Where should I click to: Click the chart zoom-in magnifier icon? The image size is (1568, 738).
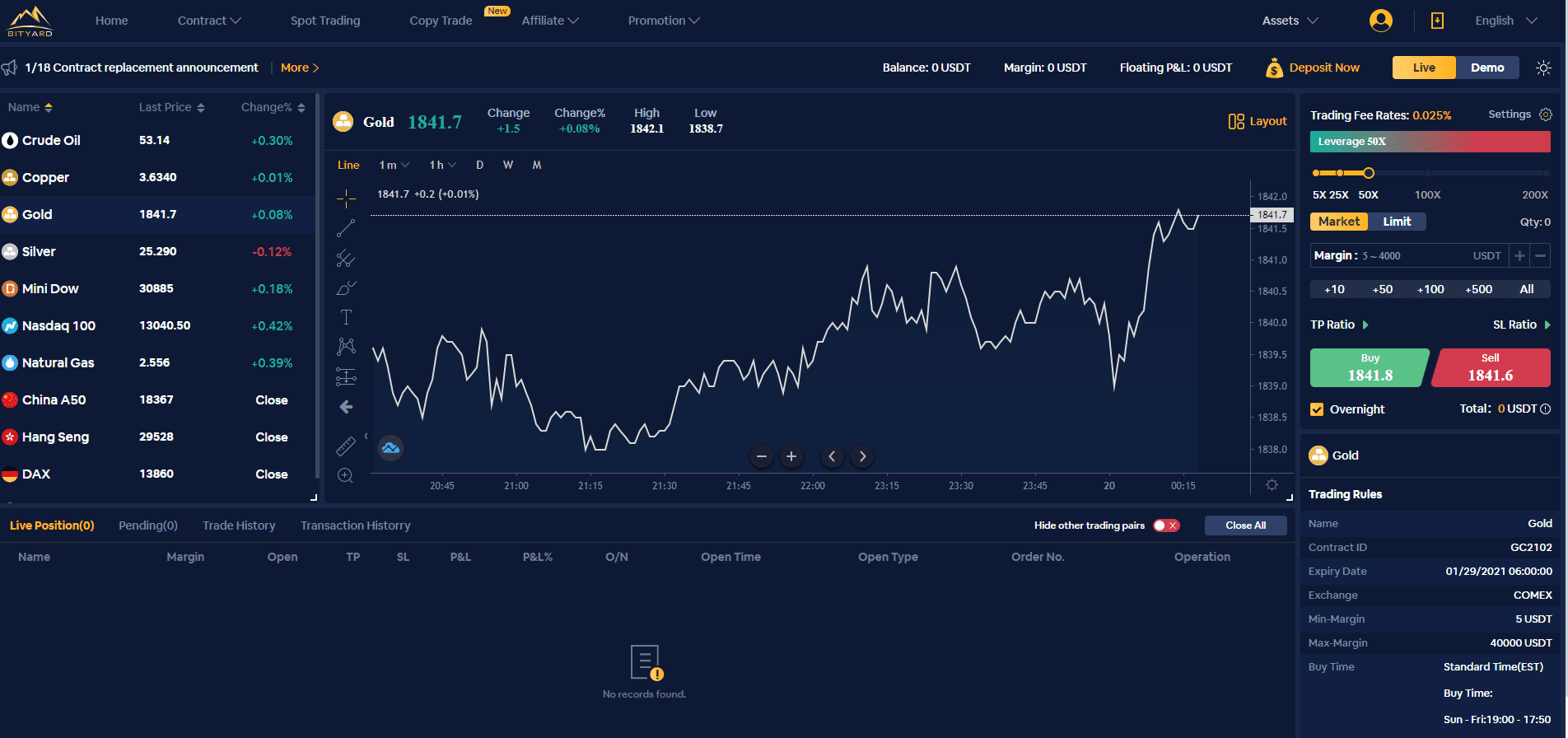(x=345, y=475)
